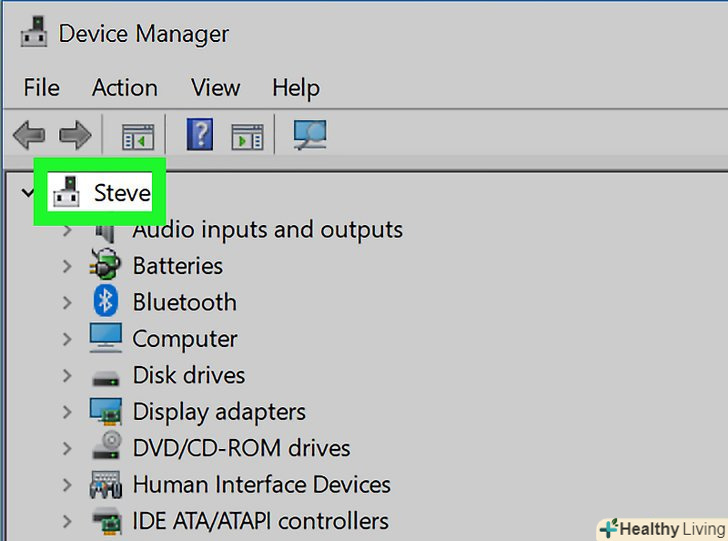Expand the Audio inputs and outputs node

point(67,230)
